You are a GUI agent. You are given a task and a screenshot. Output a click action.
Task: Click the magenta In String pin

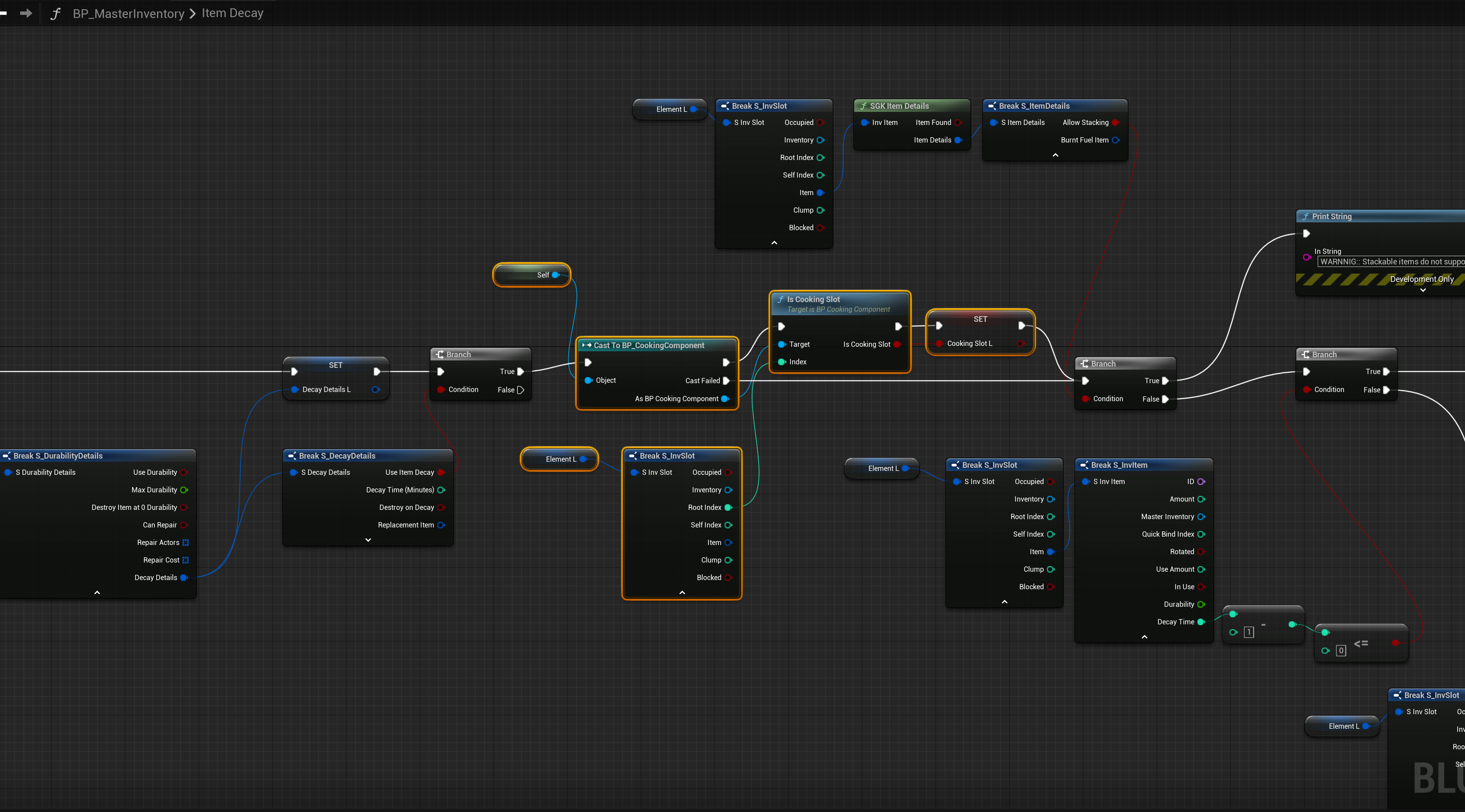click(1307, 257)
